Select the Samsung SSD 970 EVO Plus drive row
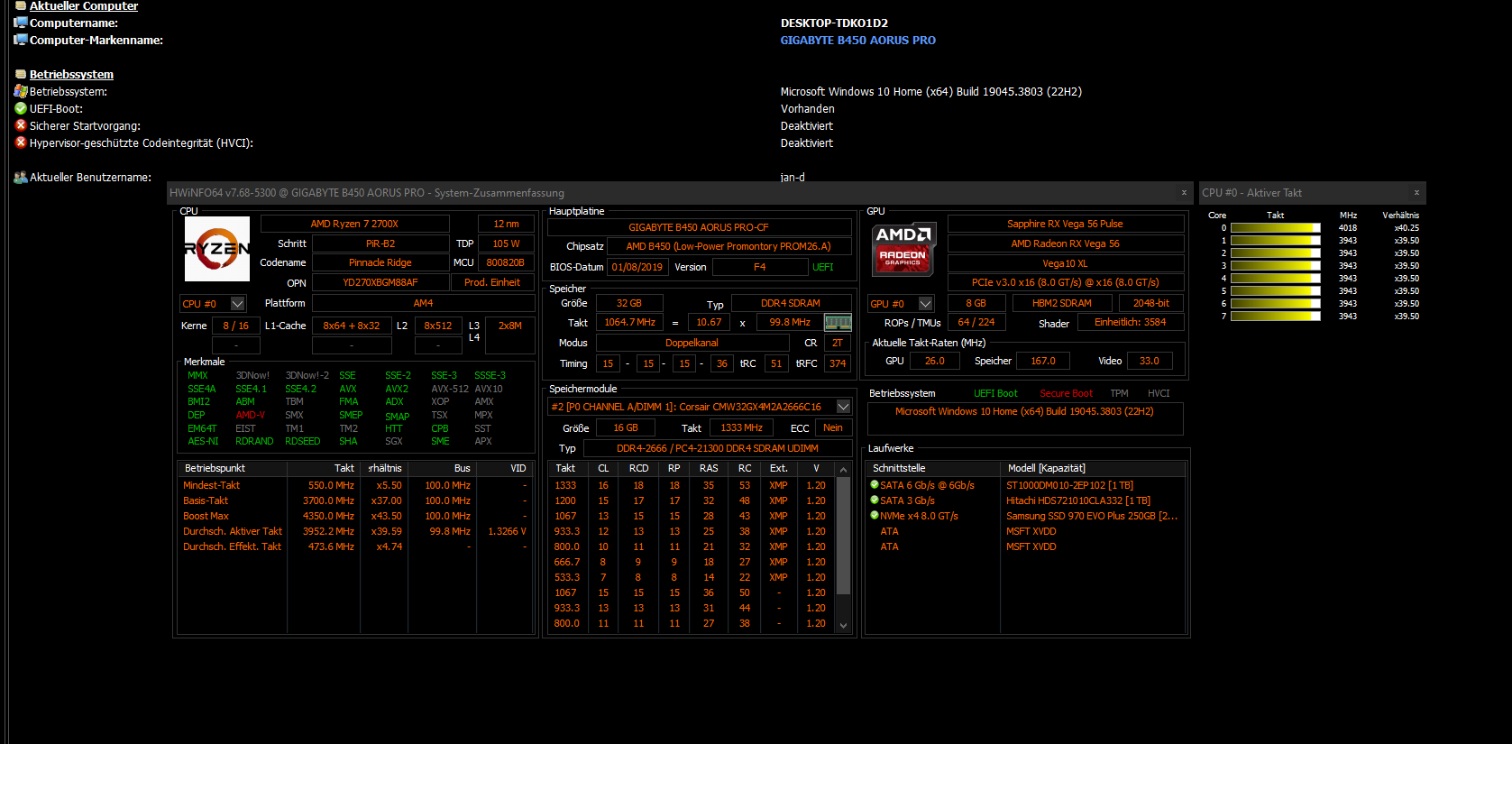Viewport: 1512px width, 808px height. click(x=1026, y=516)
